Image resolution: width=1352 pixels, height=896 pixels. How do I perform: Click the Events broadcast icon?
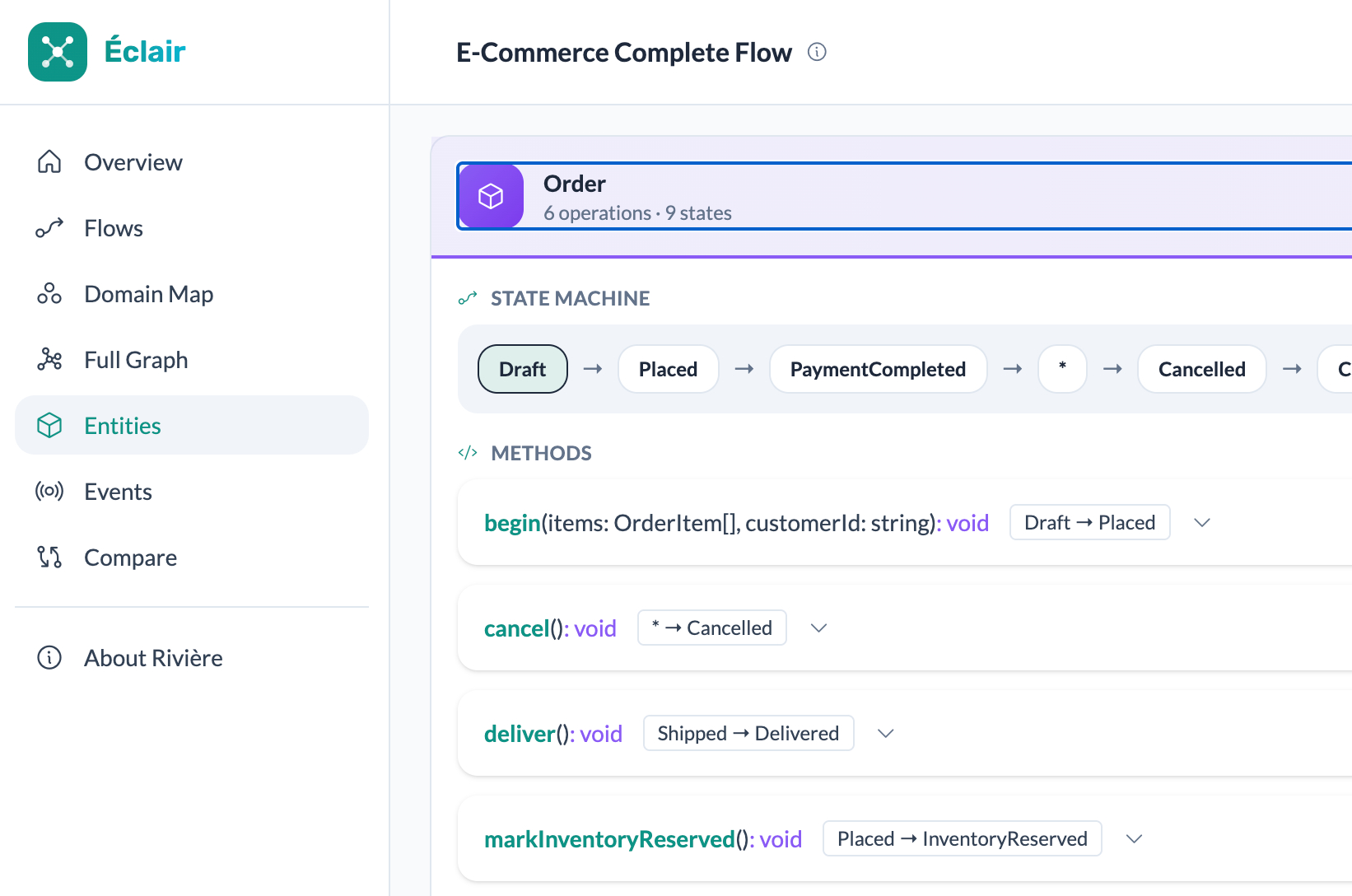[x=49, y=492]
